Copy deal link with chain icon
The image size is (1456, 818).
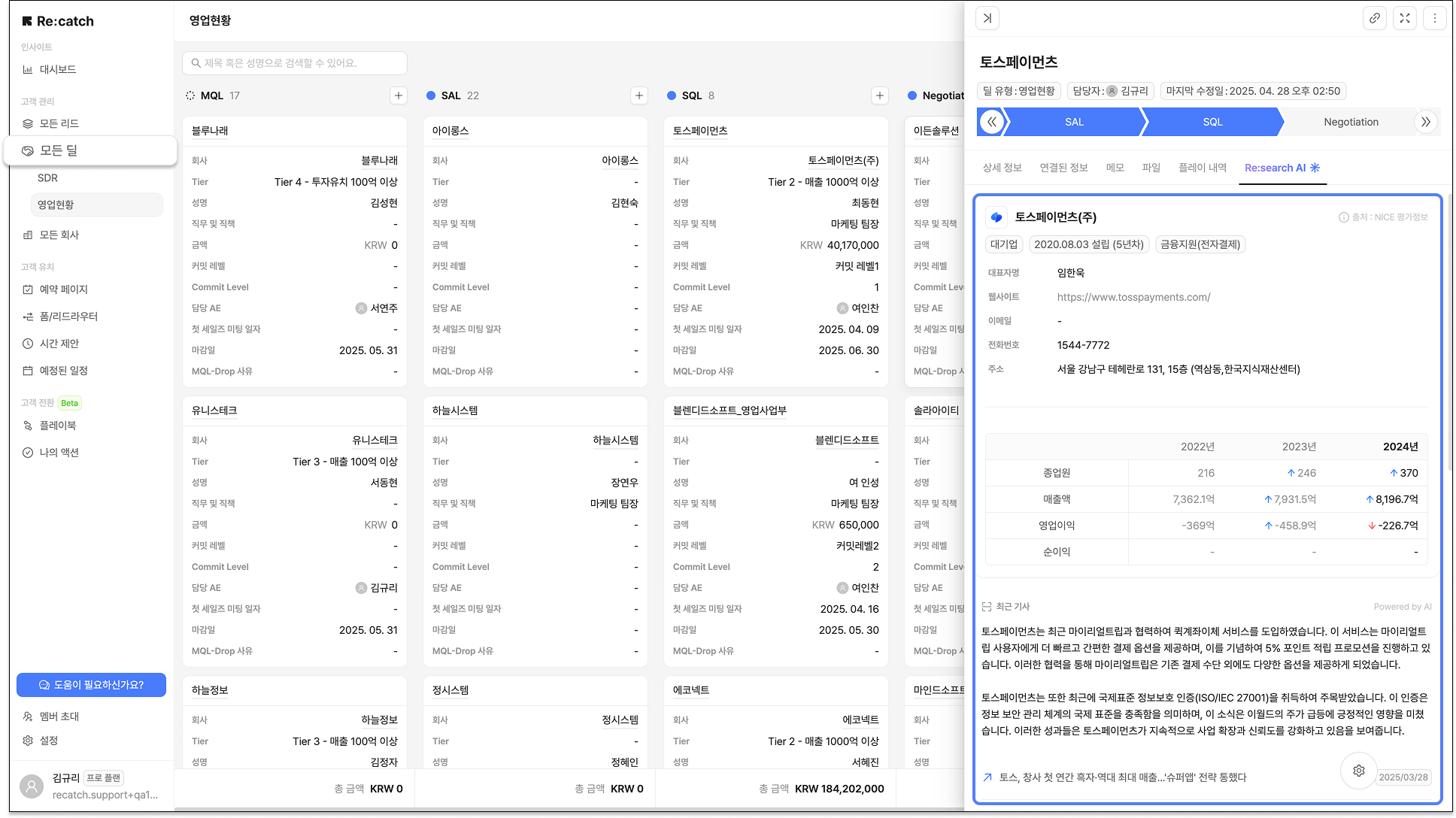(1374, 18)
